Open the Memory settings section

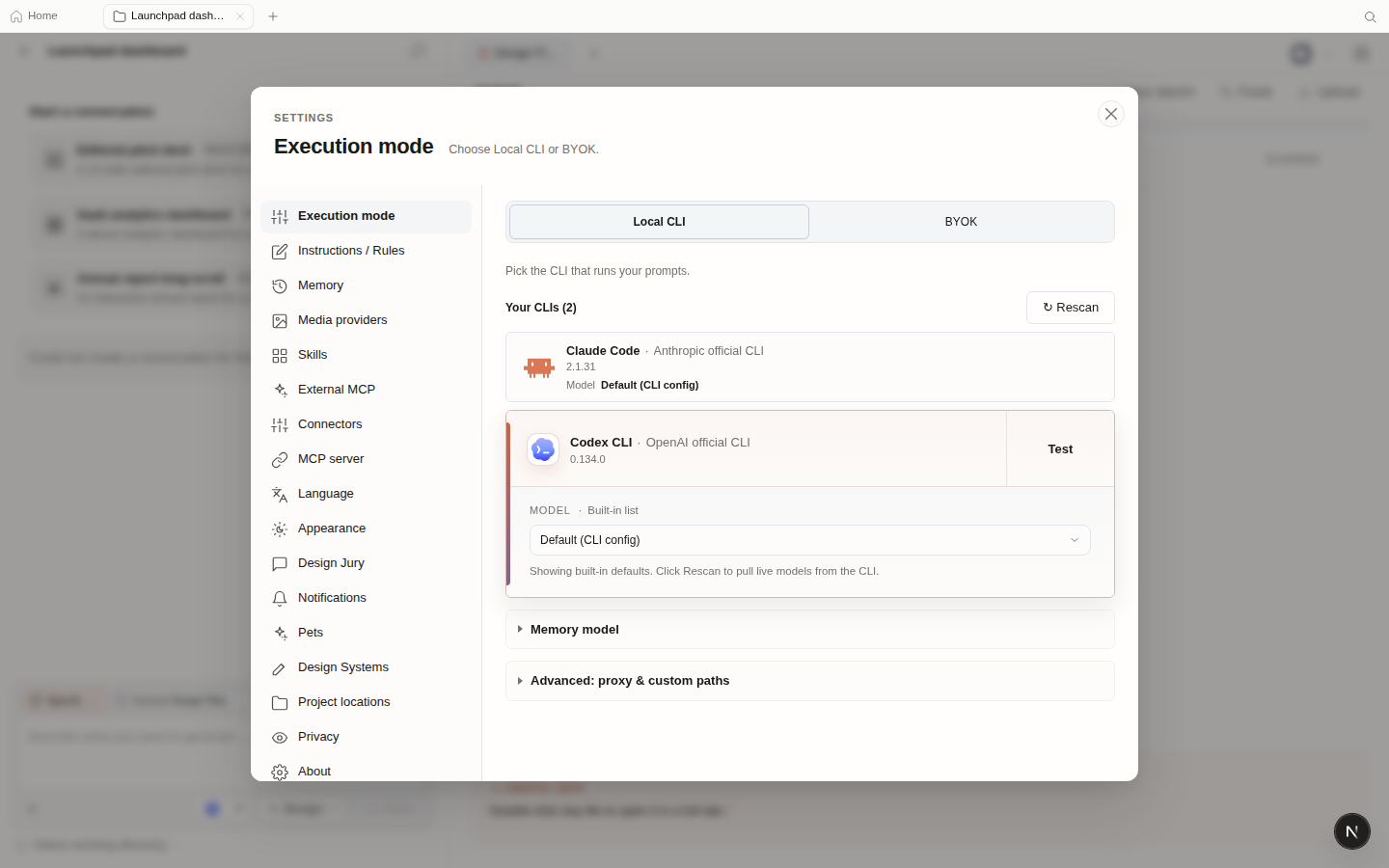click(366, 285)
